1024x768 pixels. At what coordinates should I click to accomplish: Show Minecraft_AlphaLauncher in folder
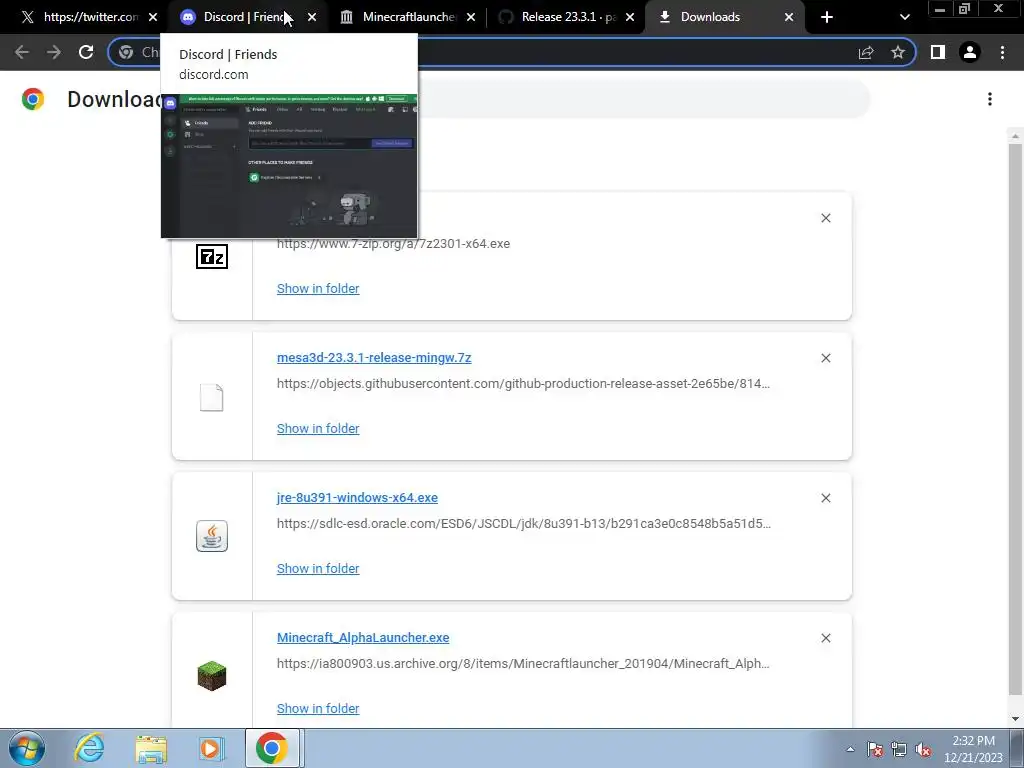coord(318,709)
